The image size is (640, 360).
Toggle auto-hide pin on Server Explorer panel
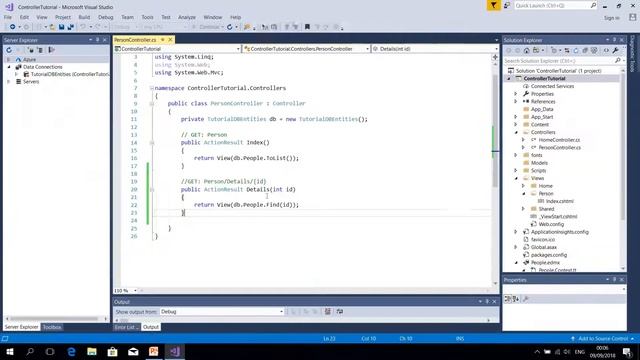[x=98, y=40]
